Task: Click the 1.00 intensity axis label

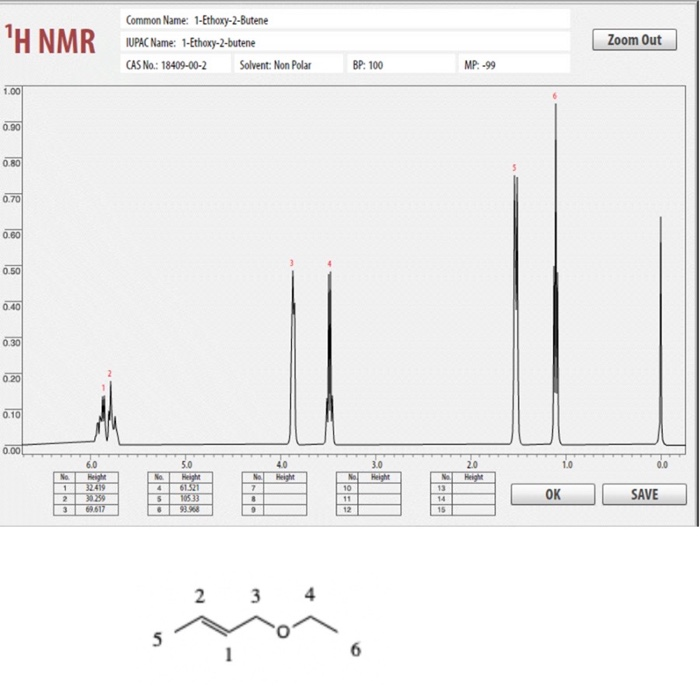Action: click(x=12, y=92)
